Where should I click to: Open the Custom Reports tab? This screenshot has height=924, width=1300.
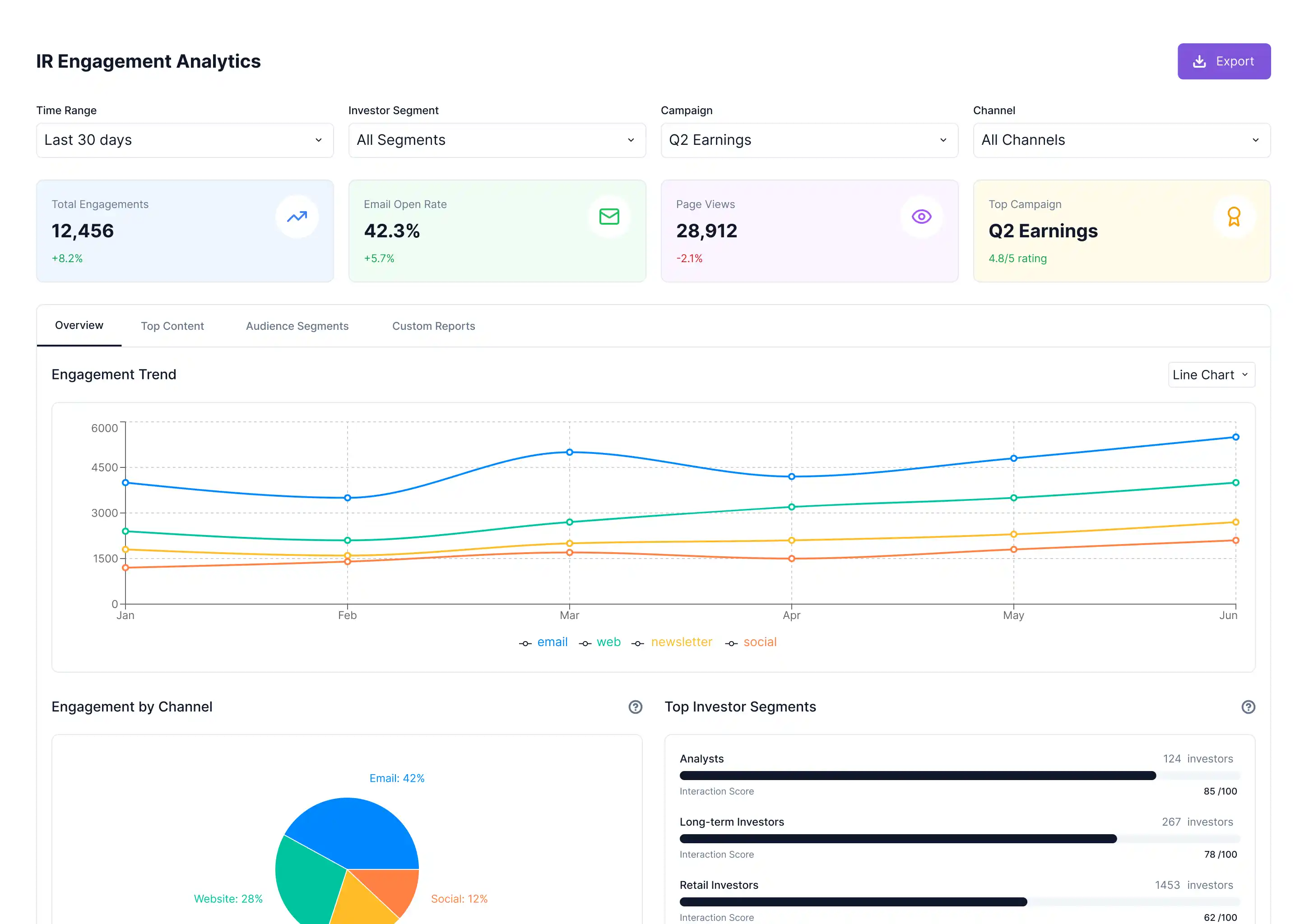coord(433,325)
